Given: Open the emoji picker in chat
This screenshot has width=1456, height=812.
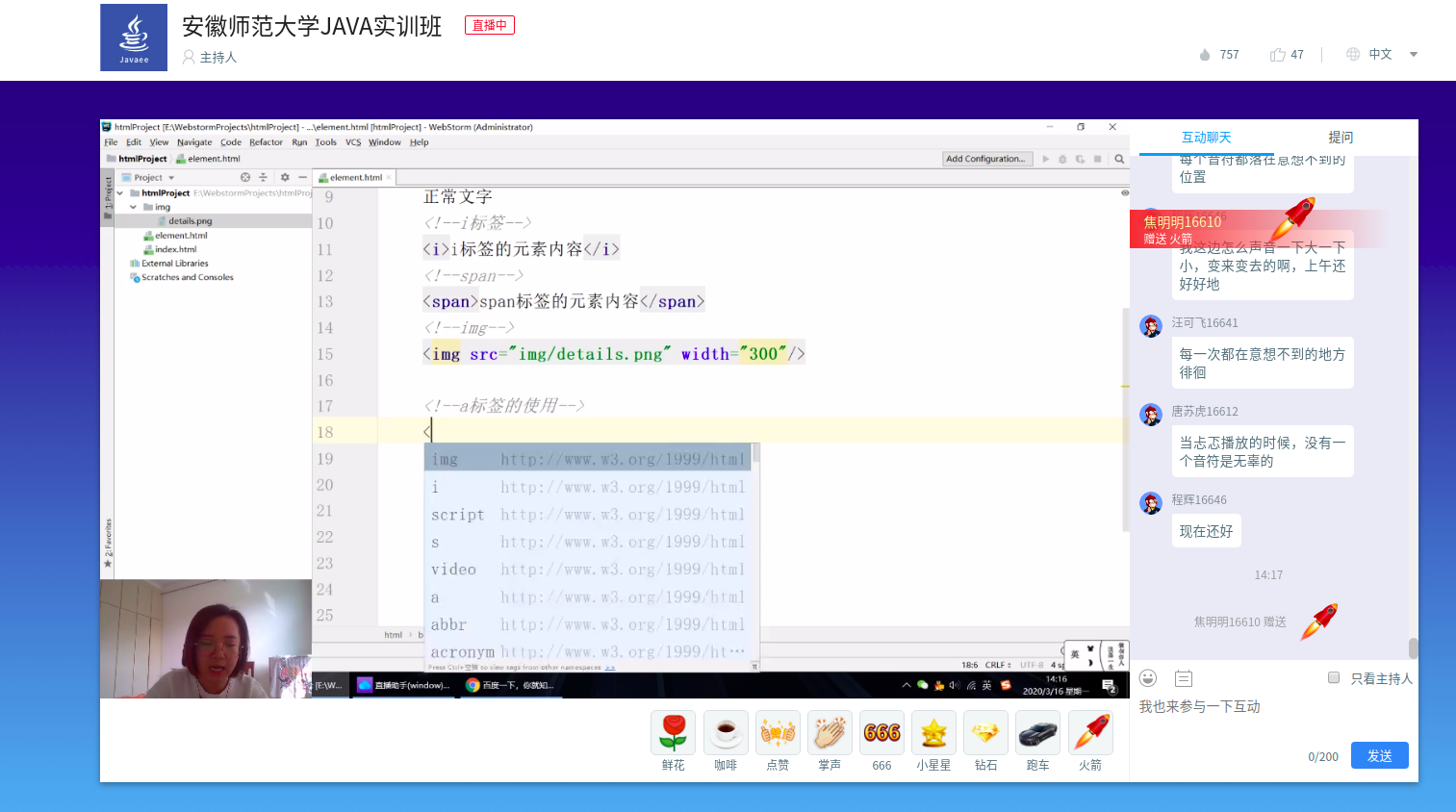Looking at the screenshot, I should click(x=1148, y=678).
